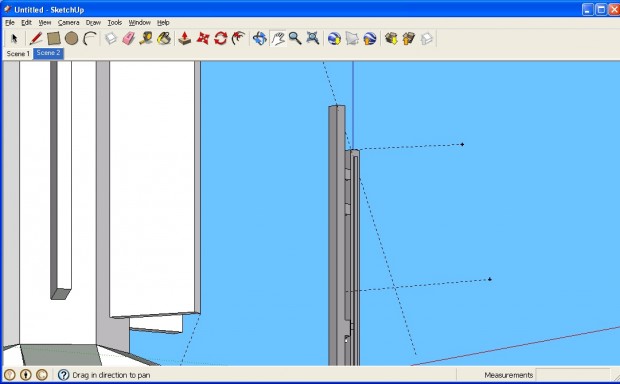Click the Zoom Extents icon

click(313, 38)
